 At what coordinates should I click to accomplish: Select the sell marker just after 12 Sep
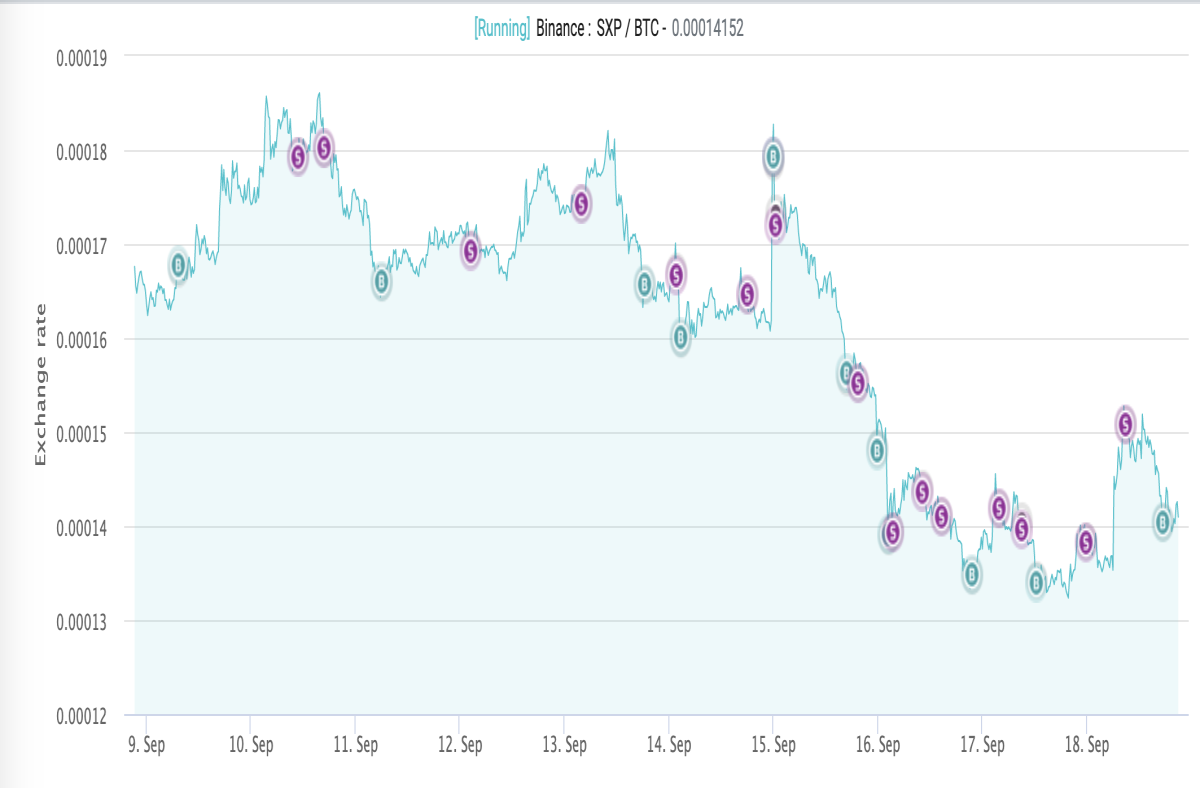(471, 250)
